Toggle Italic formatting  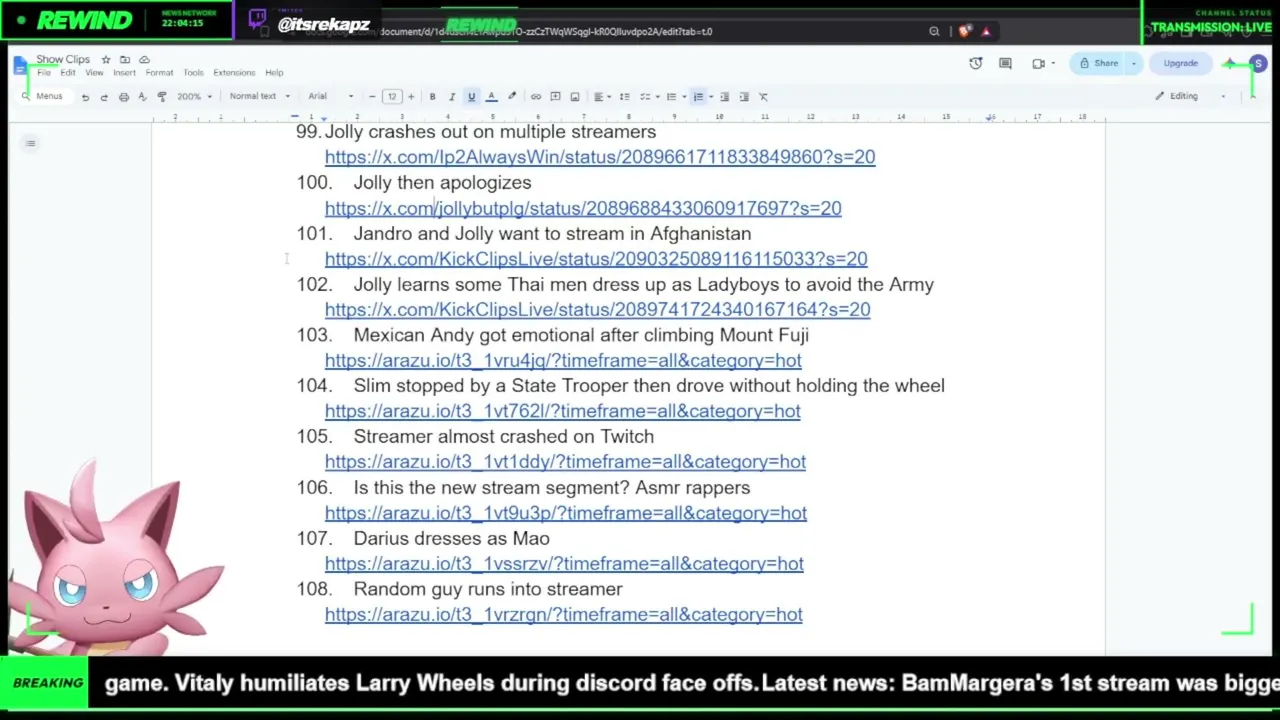(452, 97)
